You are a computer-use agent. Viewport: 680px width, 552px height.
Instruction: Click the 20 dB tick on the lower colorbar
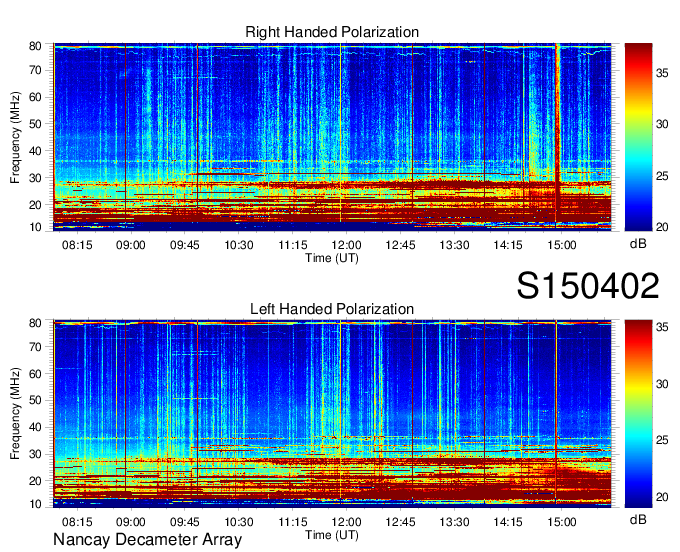coord(662,496)
